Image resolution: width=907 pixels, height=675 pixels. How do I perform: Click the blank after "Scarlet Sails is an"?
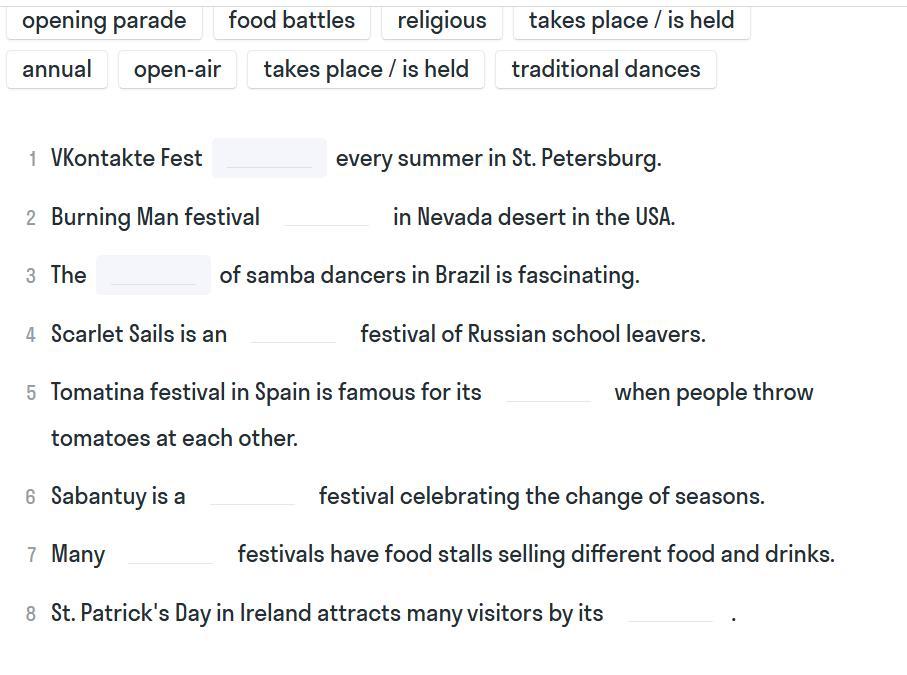coord(293,334)
